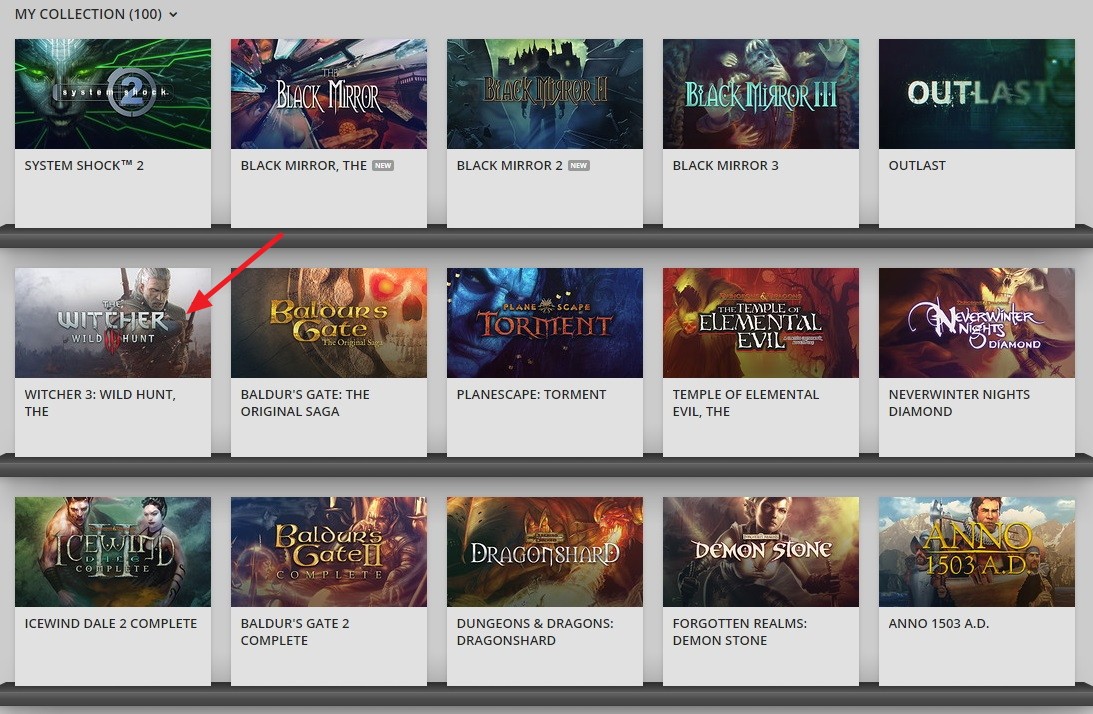This screenshot has height=714, width=1093.
Task: Click the BLACK MIRROR 3 title text
Action: 726,165
